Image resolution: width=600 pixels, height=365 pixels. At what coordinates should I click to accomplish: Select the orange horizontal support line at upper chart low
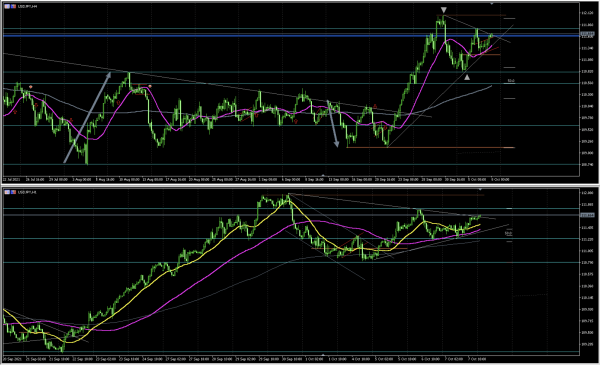point(430,147)
